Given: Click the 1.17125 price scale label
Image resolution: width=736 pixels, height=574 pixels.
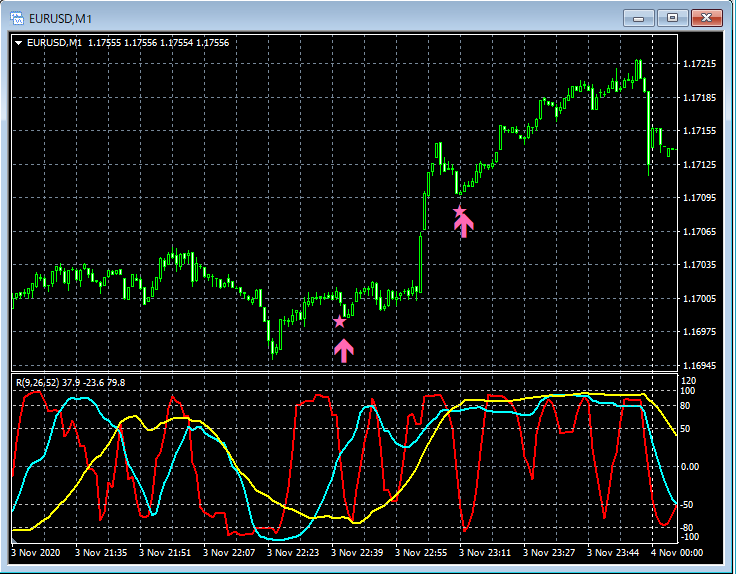Looking at the screenshot, I should (699, 165).
